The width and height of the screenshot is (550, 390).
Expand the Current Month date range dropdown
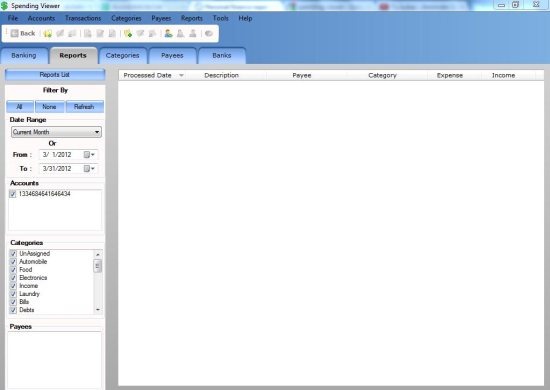[x=97, y=132]
